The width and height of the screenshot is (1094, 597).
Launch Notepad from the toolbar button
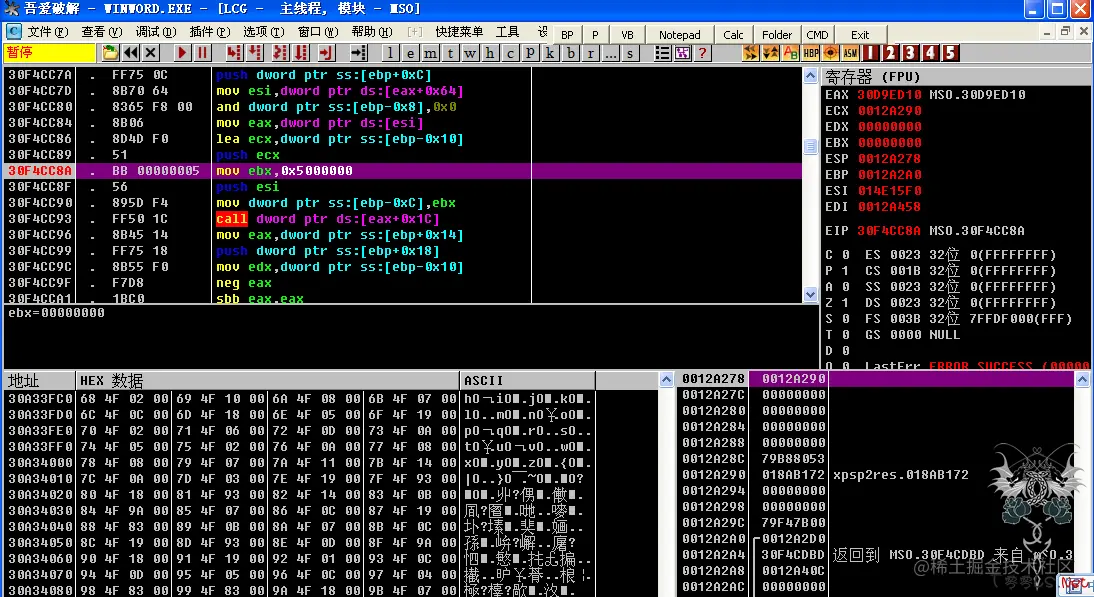pyautogui.click(x=680, y=35)
